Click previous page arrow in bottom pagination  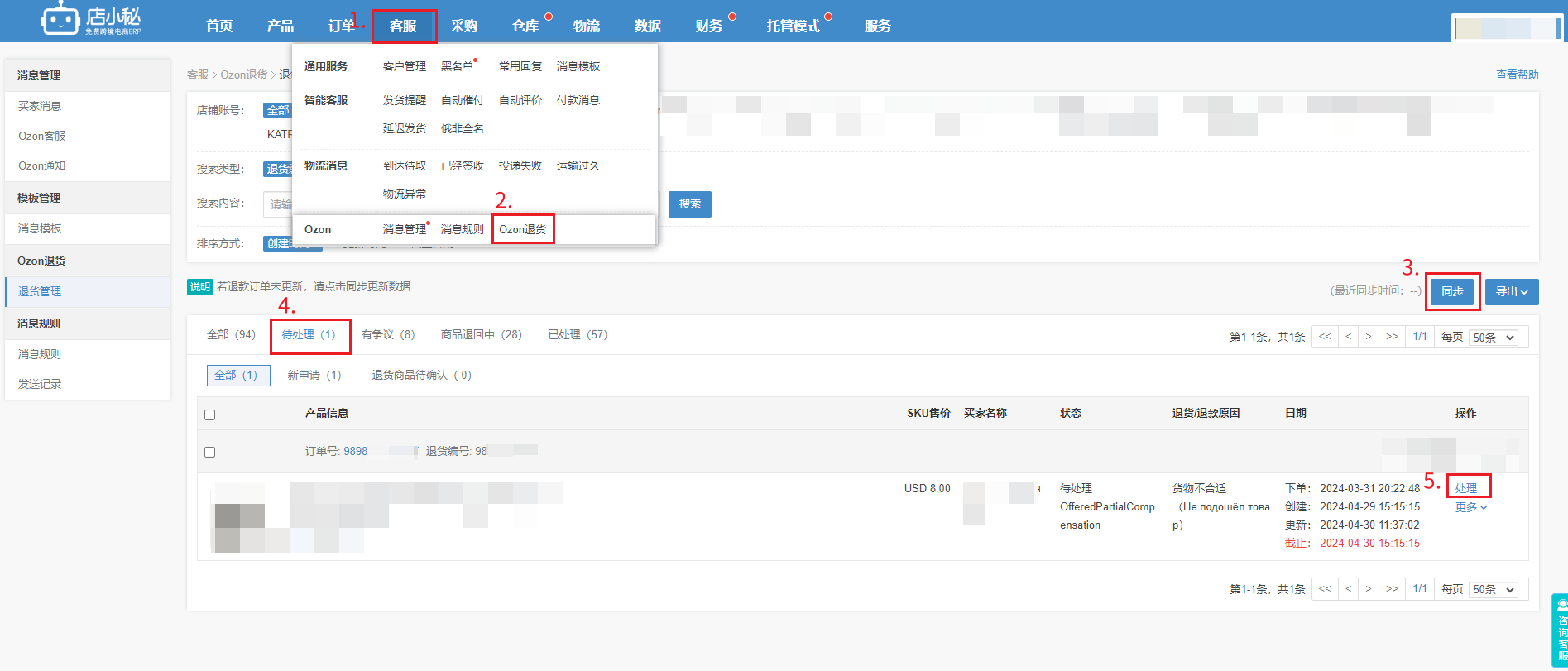tap(1348, 589)
